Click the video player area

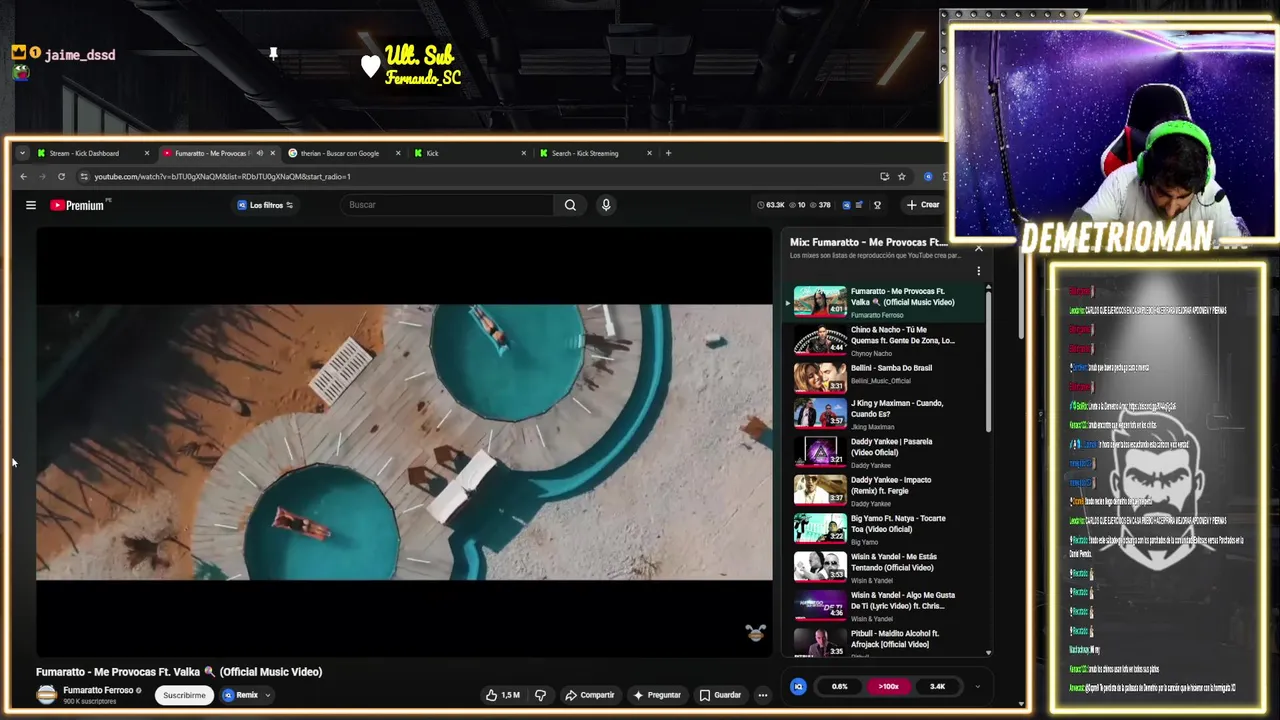click(x=404, y=441)
